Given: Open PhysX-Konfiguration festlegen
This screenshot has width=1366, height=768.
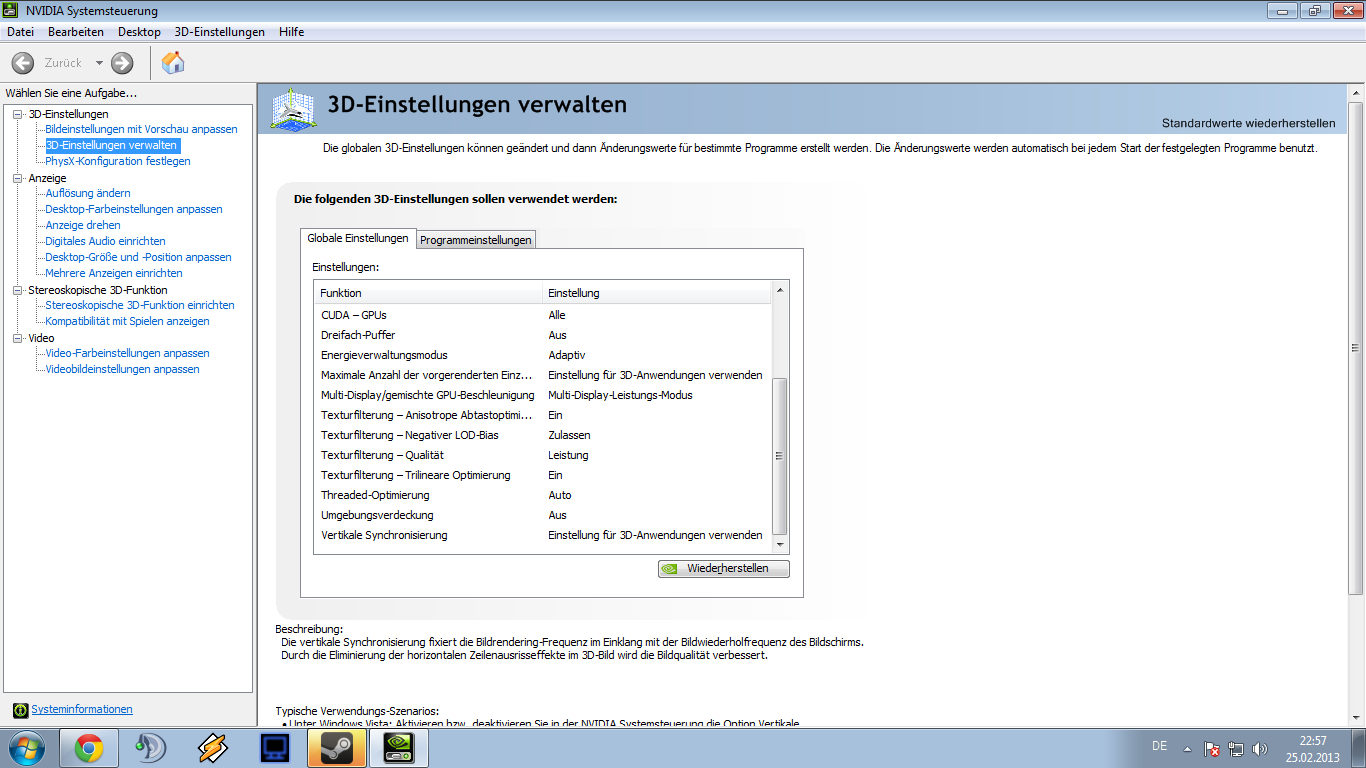Looking at the screenshot, I should click(x=118, y=161).
